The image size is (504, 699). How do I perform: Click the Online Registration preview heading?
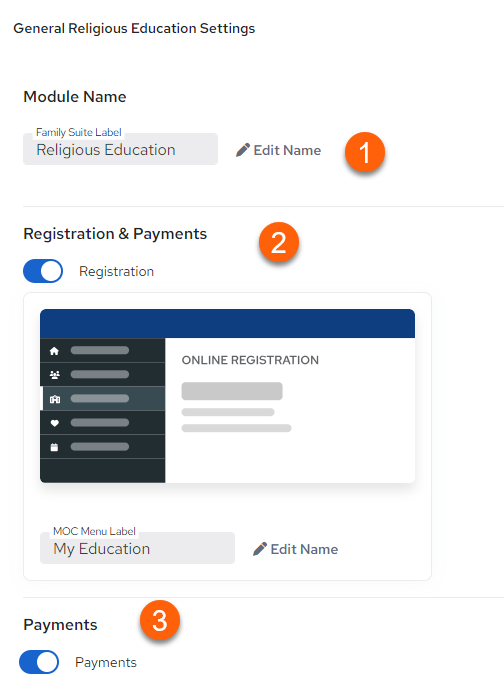[250, 360]
